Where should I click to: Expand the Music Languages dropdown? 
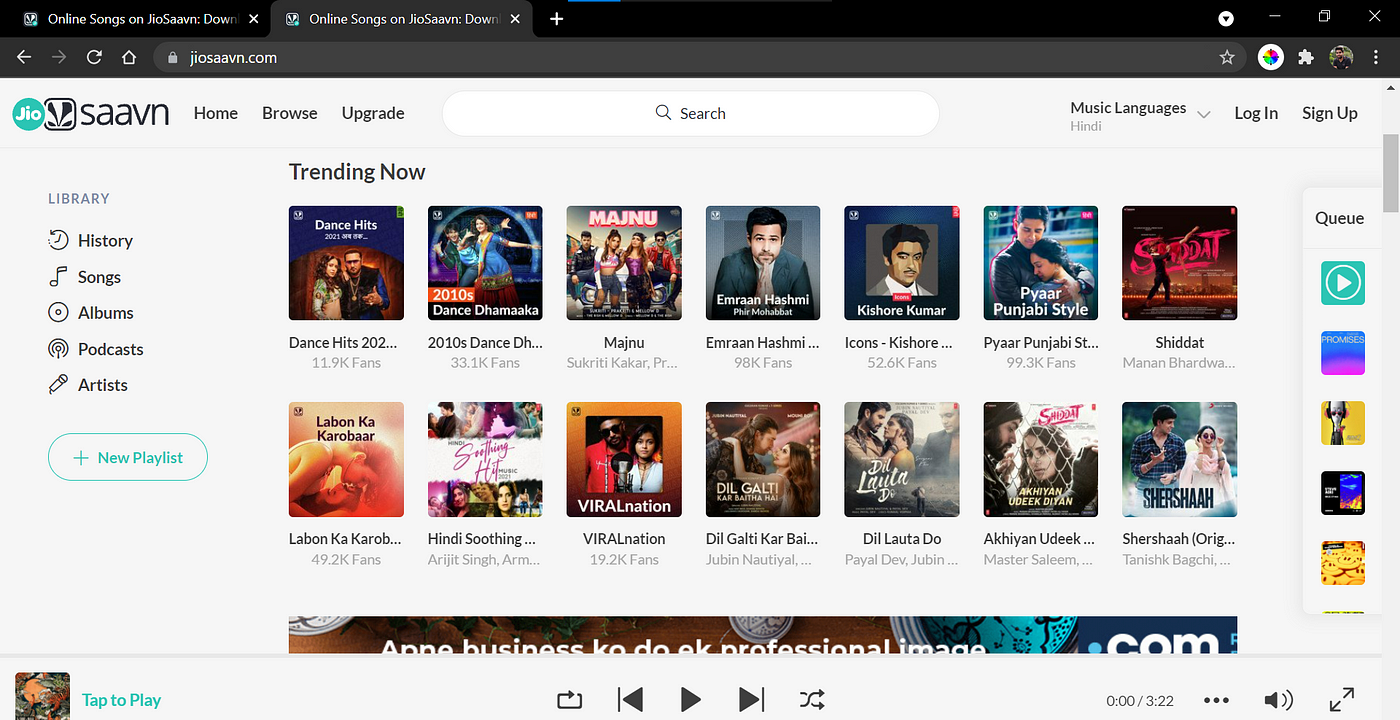1140,115
